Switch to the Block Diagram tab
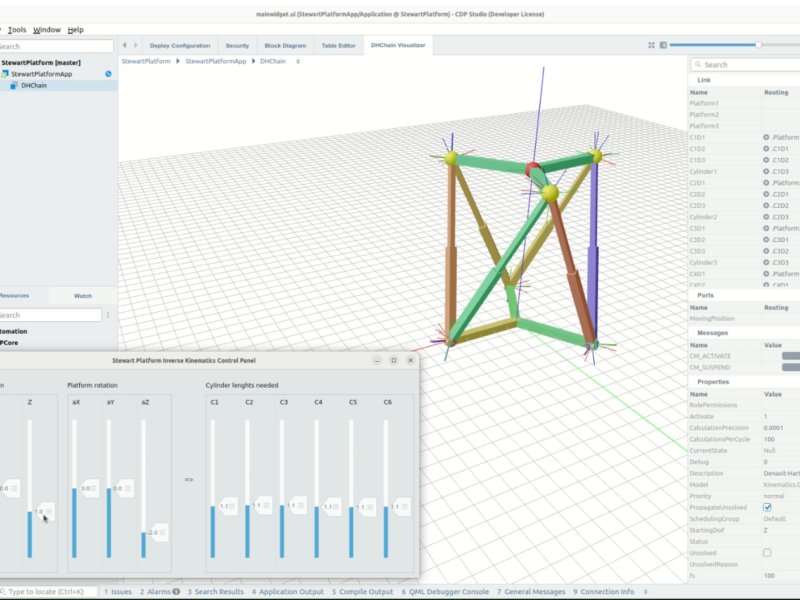 tap(288, 45)
